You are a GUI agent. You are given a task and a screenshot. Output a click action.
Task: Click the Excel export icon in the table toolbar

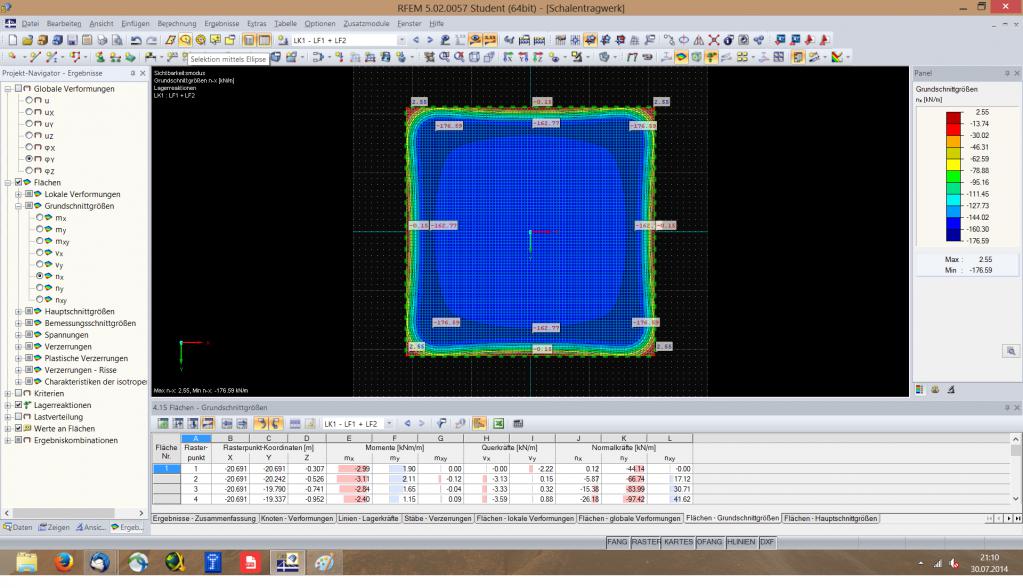pos(498,424)
